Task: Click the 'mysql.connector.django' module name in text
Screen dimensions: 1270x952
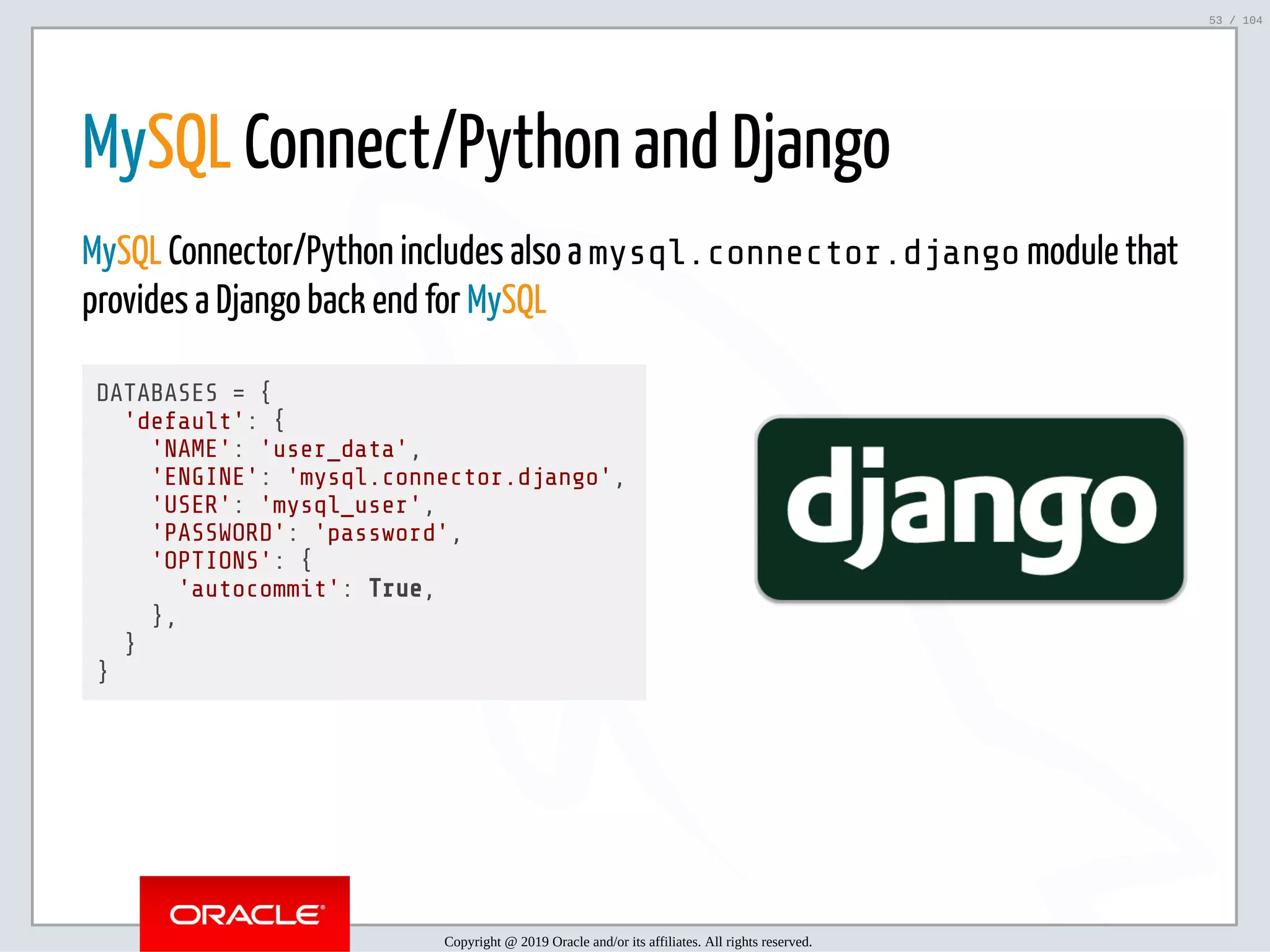Action: [802, 253]
